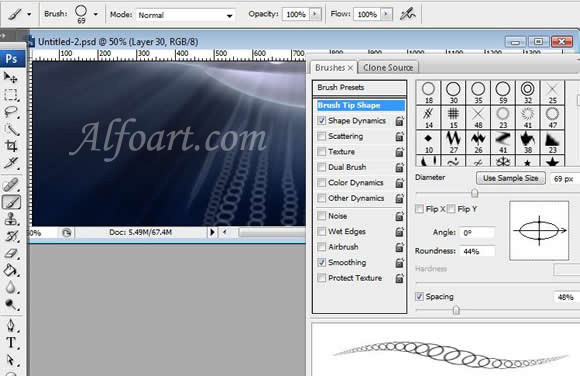Adjust the Spacing slider handle
The width and height of the screenshot is (580, 376).
pos(456,310)
